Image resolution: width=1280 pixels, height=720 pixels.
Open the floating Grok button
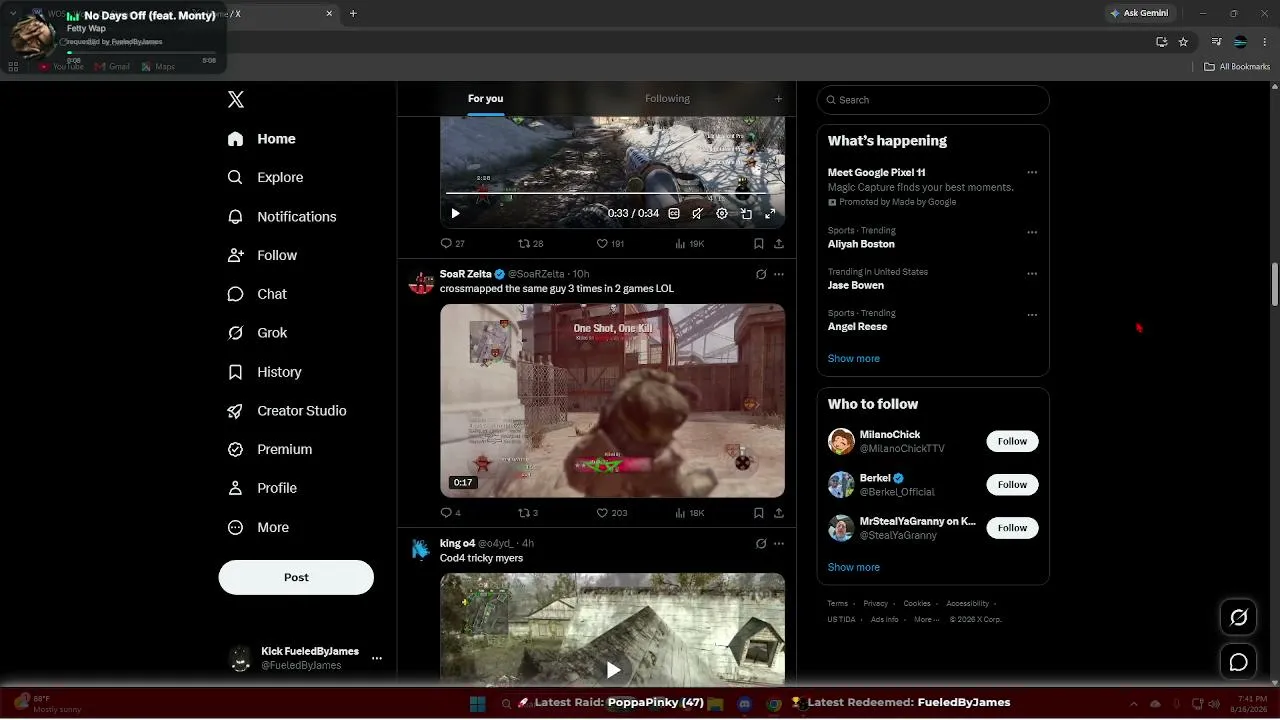point(1238,618)
